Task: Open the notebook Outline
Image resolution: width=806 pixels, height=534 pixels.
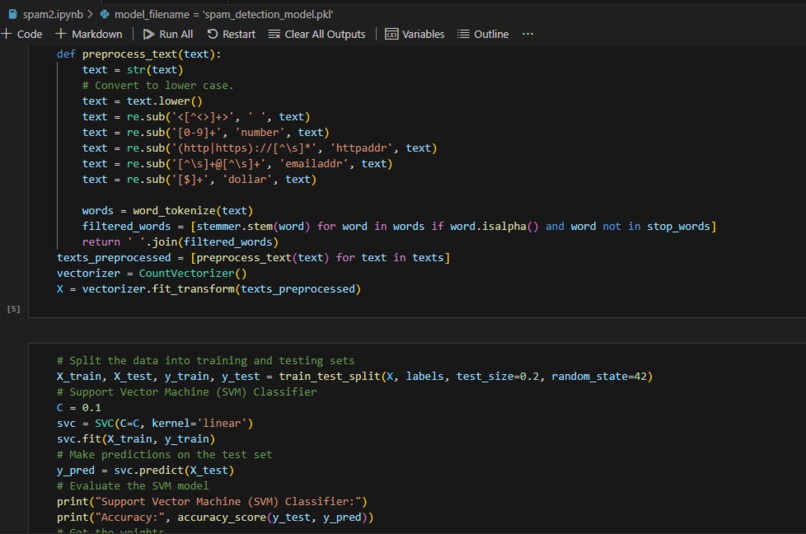Action: [483, 34]
